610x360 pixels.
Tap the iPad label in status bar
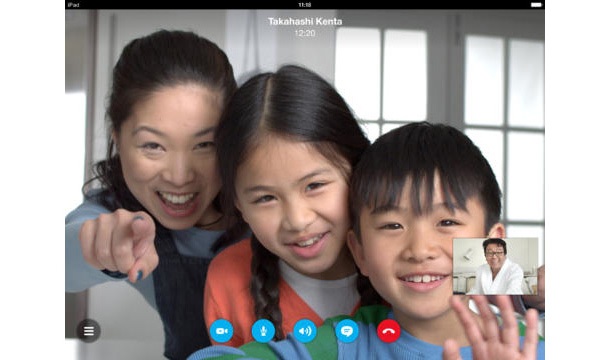point(73,5)
